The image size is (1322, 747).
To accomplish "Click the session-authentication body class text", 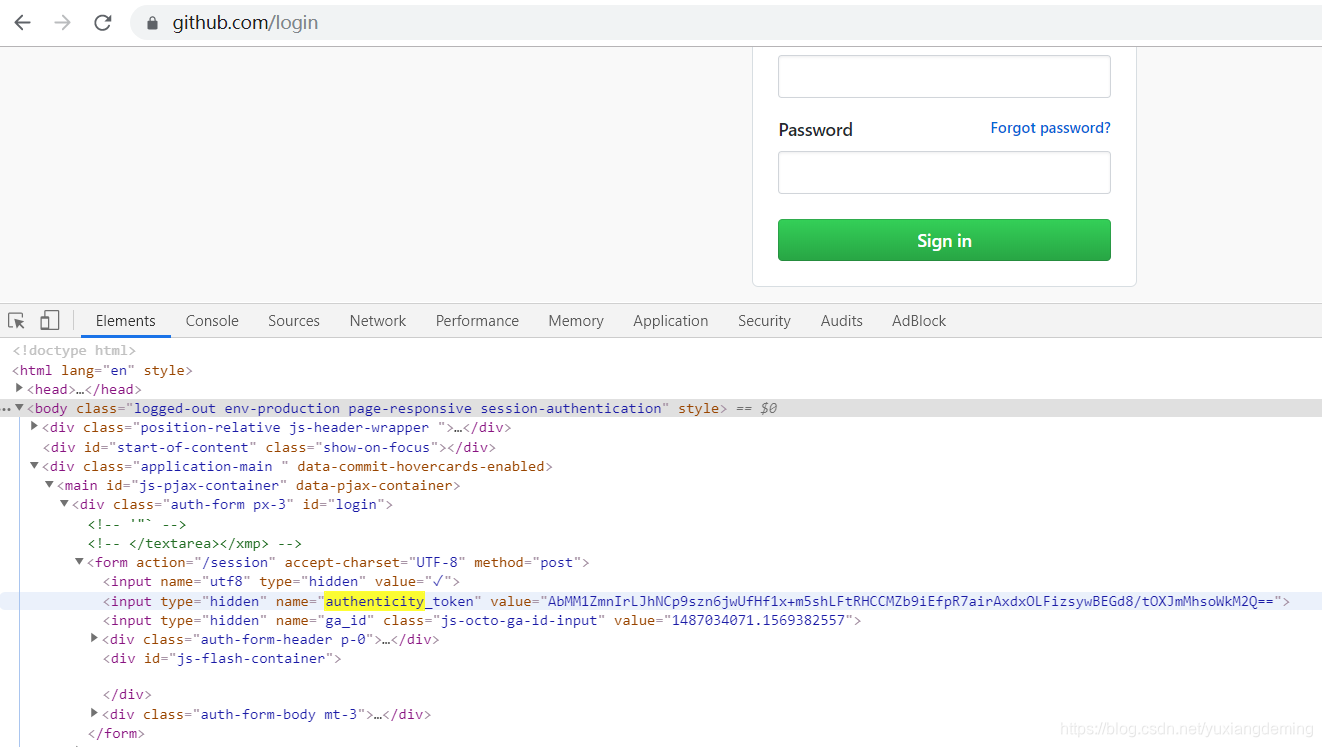I will pos(571,408).
